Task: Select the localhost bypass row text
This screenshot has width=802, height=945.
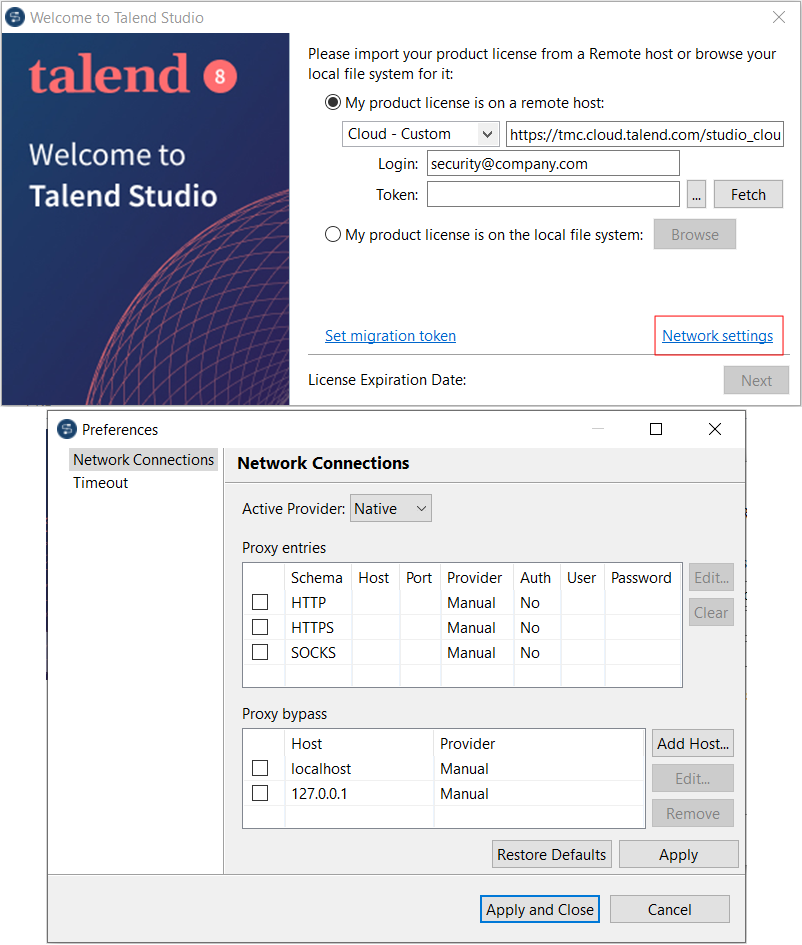Action: 321,768
